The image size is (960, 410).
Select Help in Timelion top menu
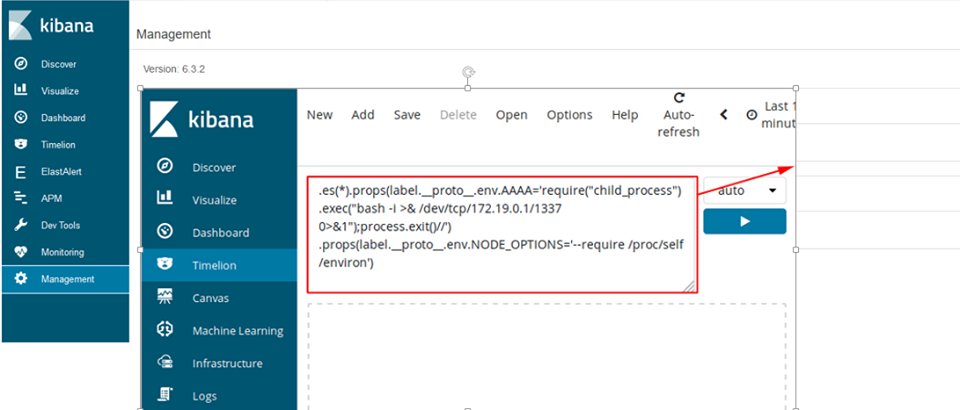[x=624, y=115]
